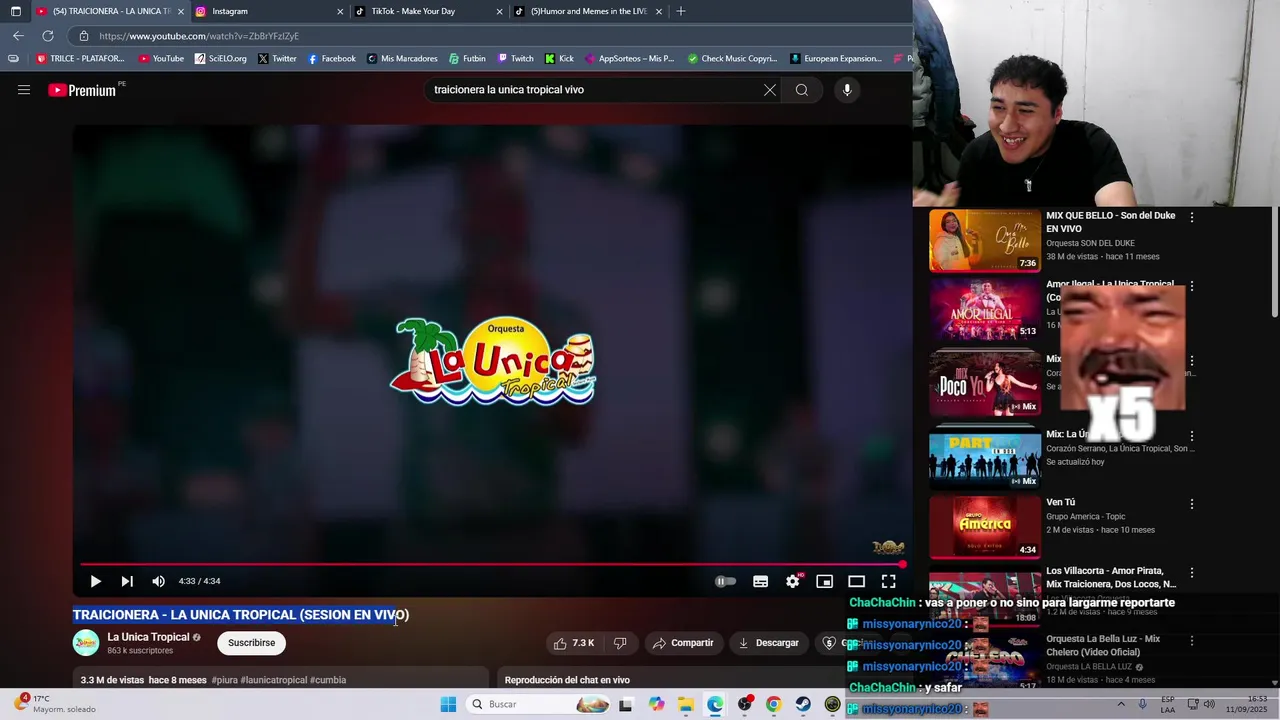Open the Facebook bookmark
The height and width of the screenshot is (720, 1280).
[331, 59]
